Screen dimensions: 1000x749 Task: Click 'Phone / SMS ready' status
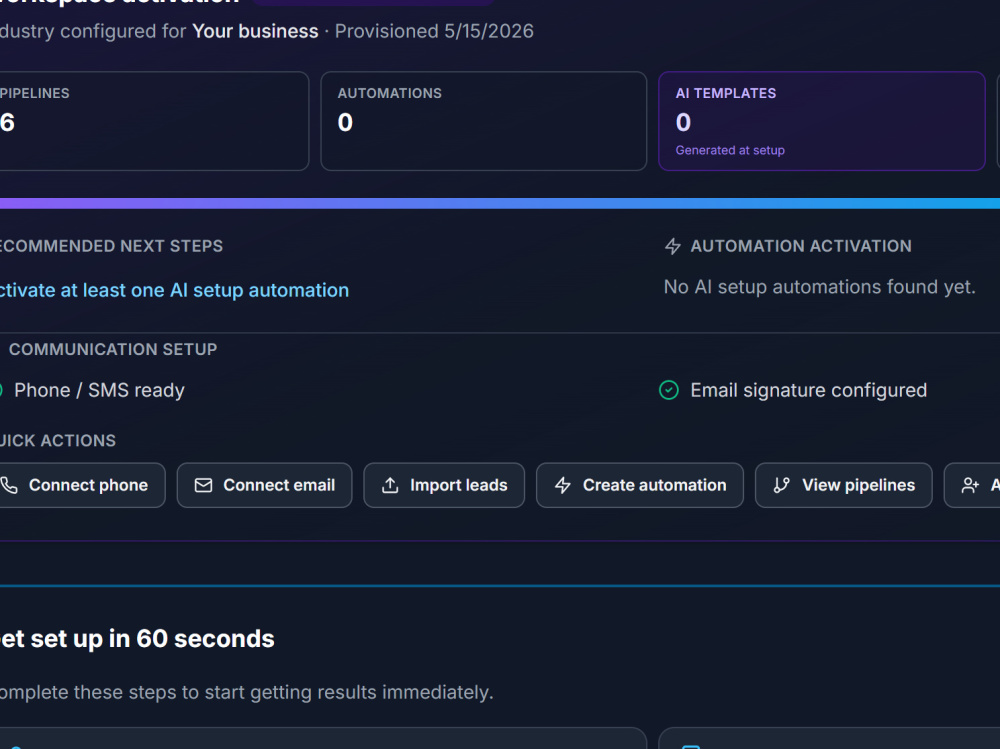tap(99, 390)
